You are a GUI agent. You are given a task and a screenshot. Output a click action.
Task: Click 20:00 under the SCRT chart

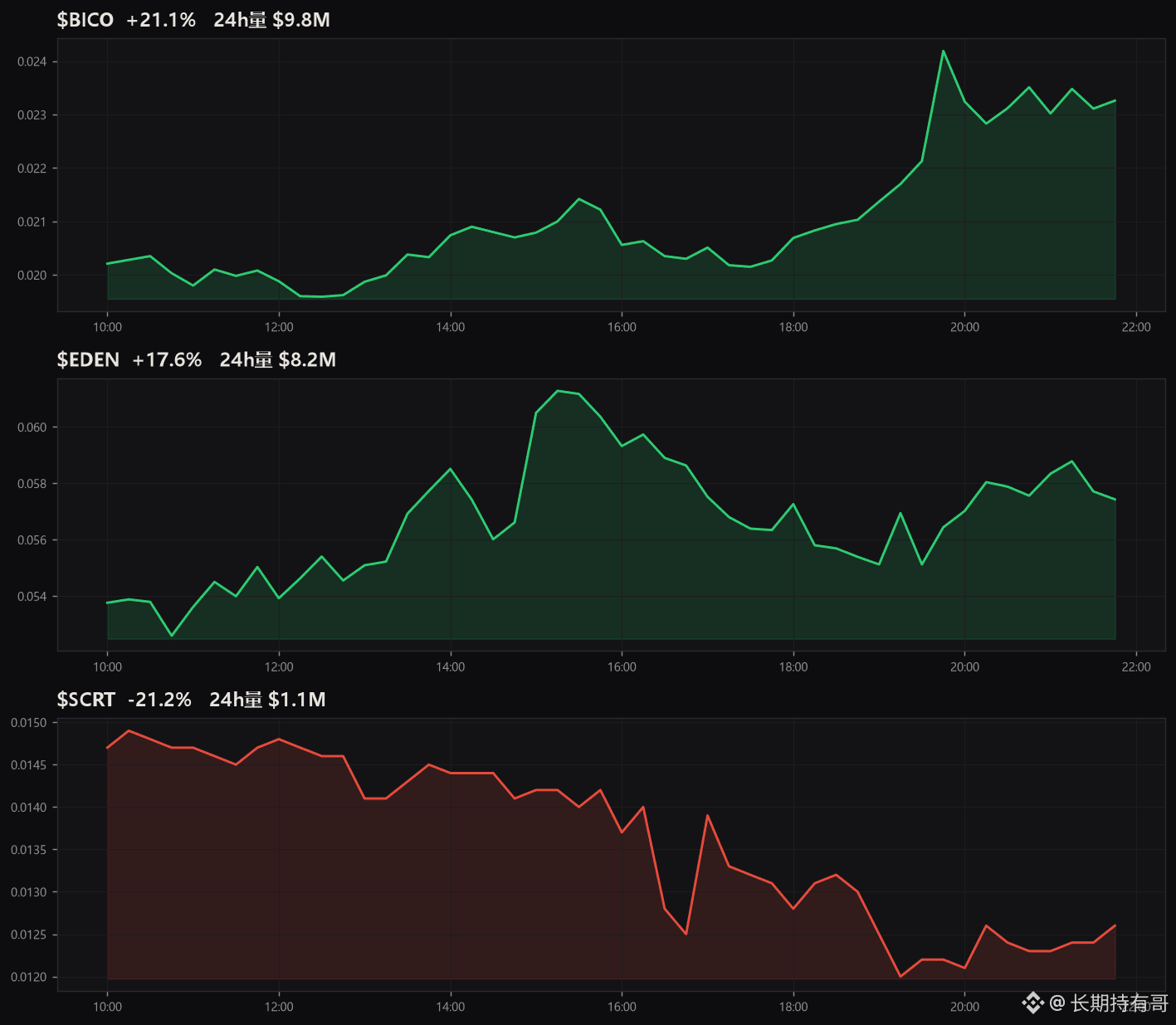[x=964, y=1007]
